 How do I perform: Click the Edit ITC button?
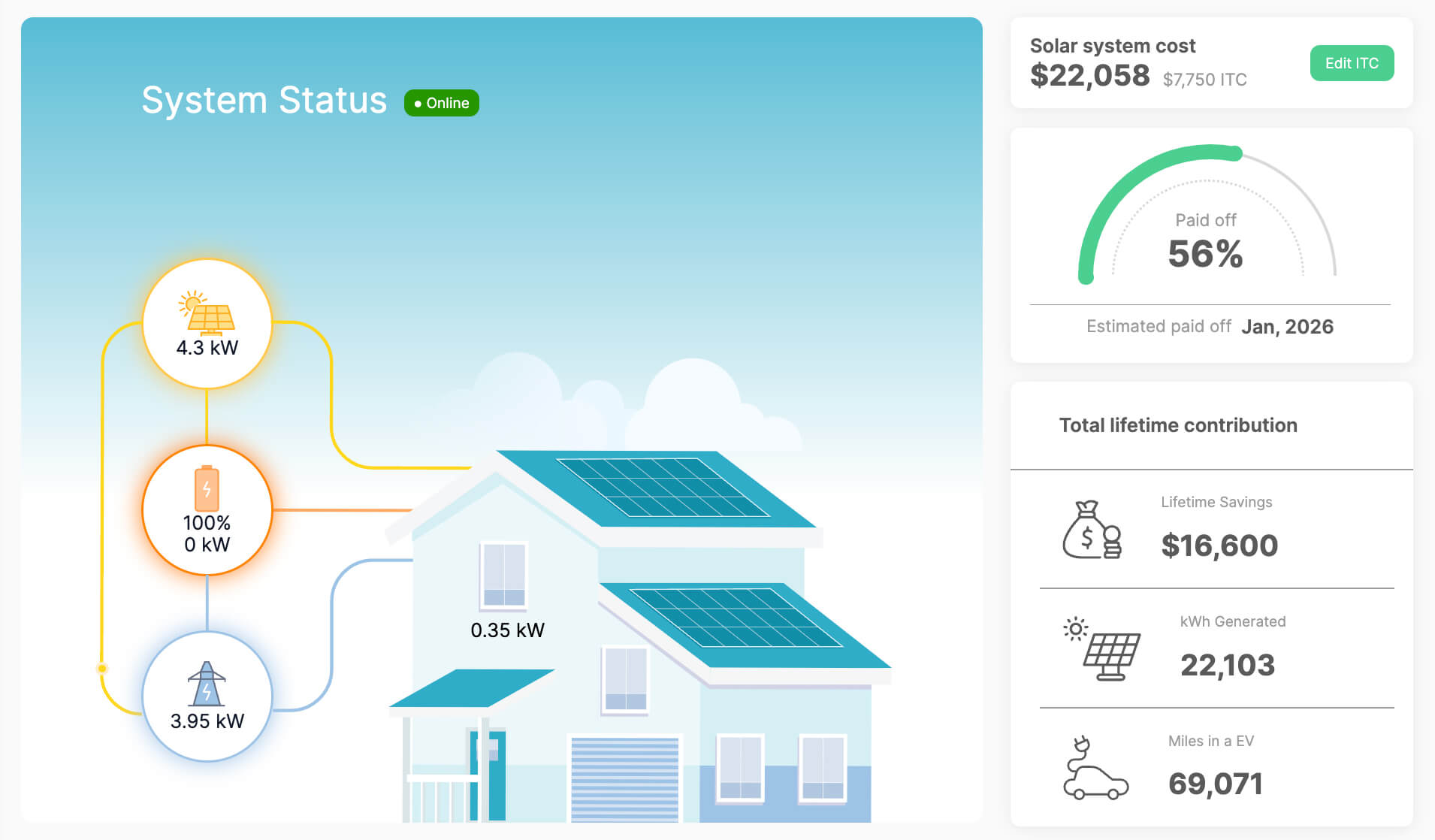tap(1352, 63)
